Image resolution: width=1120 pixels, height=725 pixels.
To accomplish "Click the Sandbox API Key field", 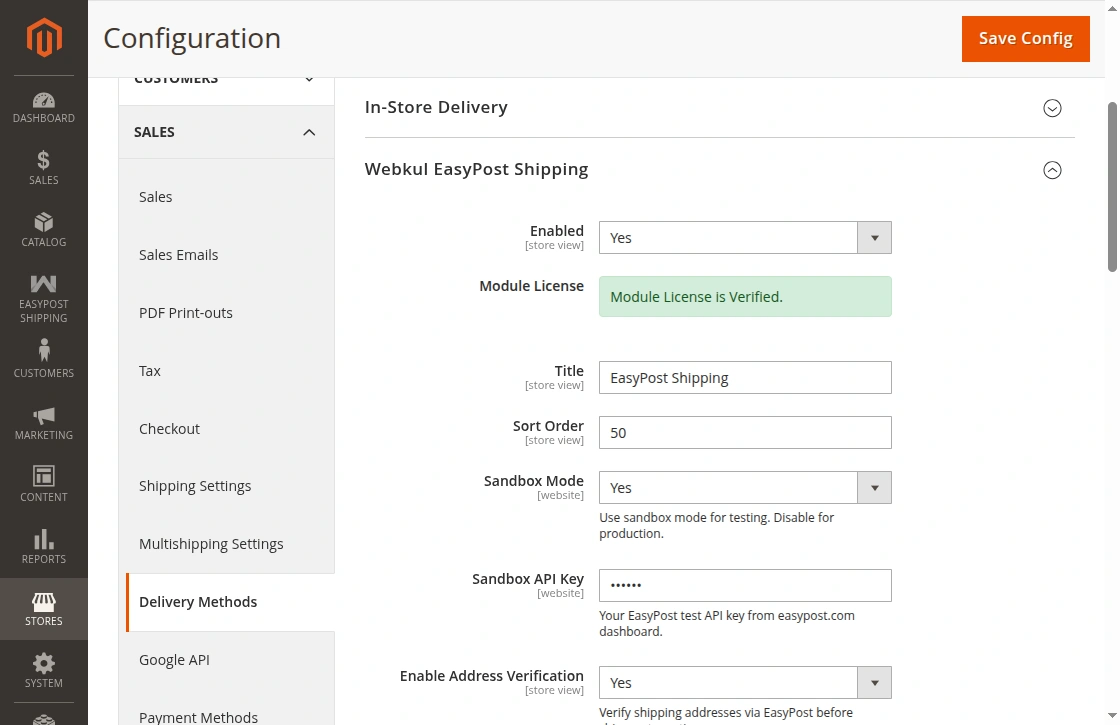I will (745, 586).
